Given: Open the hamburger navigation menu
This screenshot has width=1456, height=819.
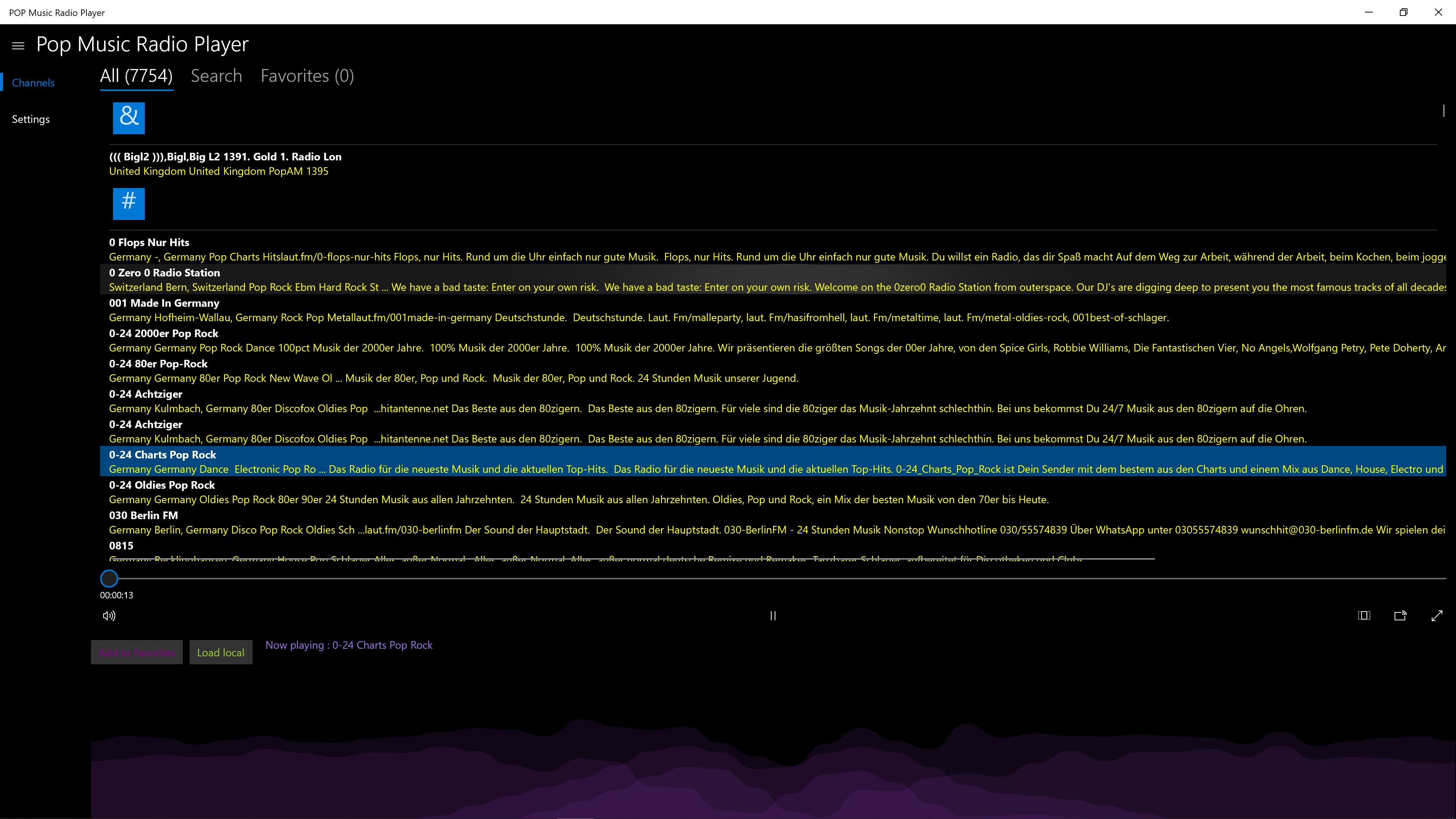Looking at the screenshot, I should point(18,46).
